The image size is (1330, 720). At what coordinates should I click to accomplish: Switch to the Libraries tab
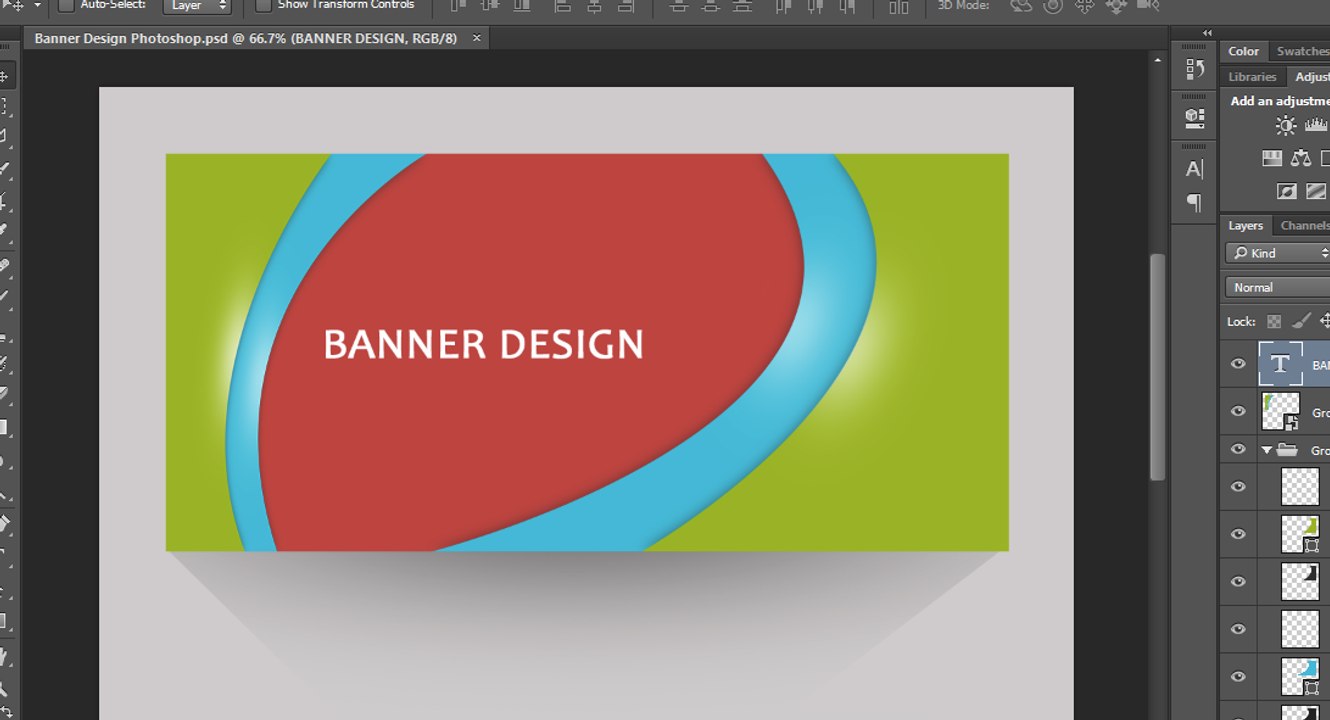point(1252,76)
